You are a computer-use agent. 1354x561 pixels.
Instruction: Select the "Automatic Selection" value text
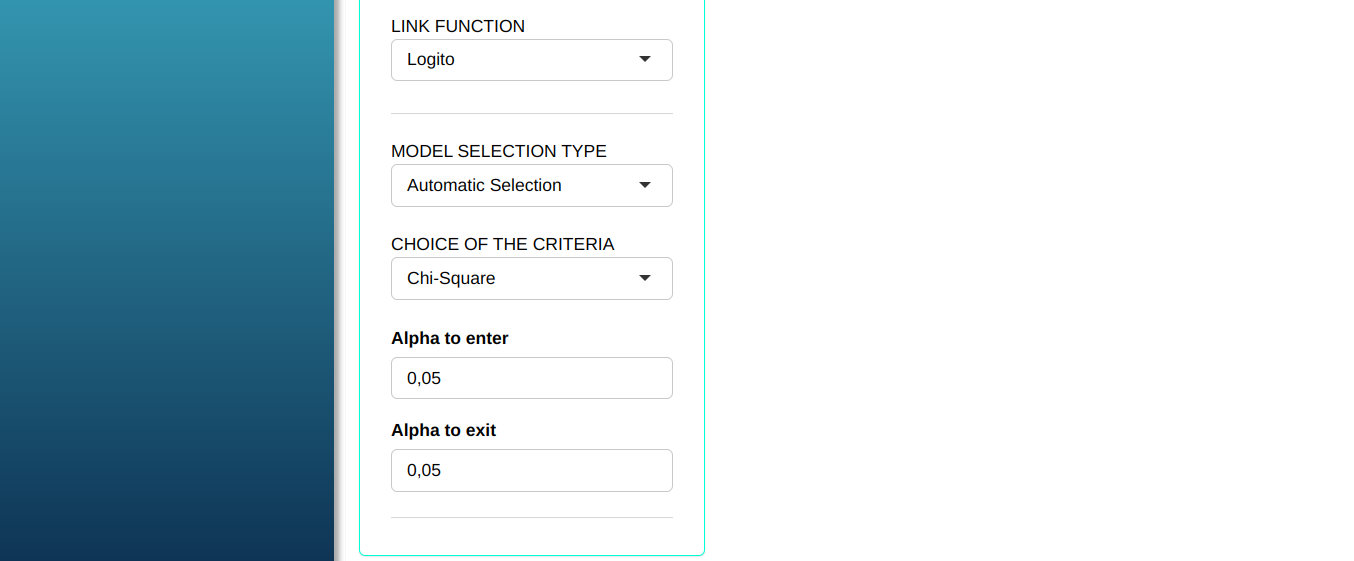click(484, 186)
